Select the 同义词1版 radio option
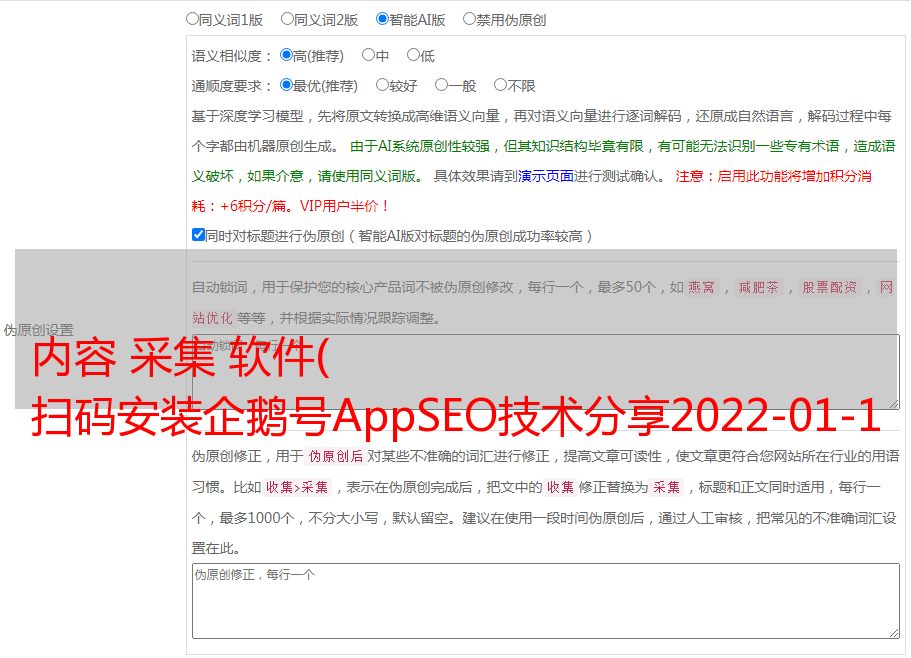The height and width of the screenshot is (658, 911). click(193, 19)
